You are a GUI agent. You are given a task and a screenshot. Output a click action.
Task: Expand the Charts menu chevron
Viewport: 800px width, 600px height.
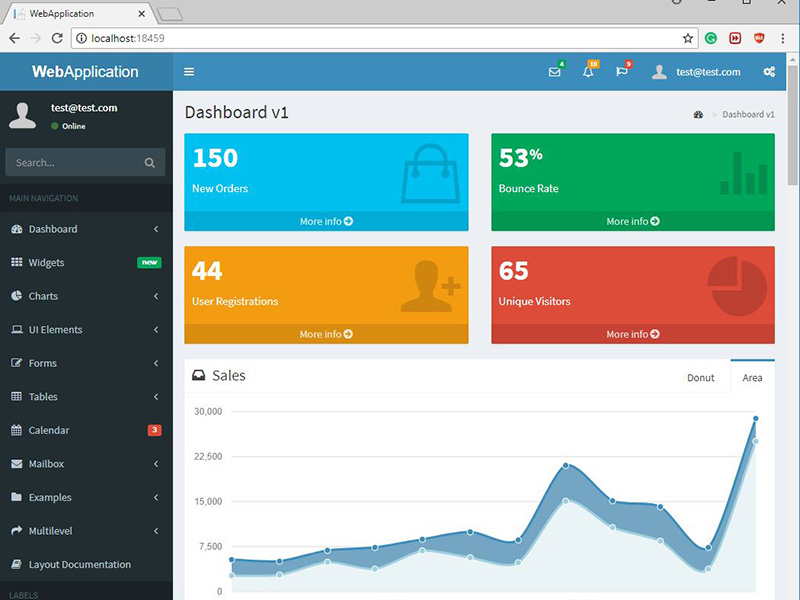point(156,296)
